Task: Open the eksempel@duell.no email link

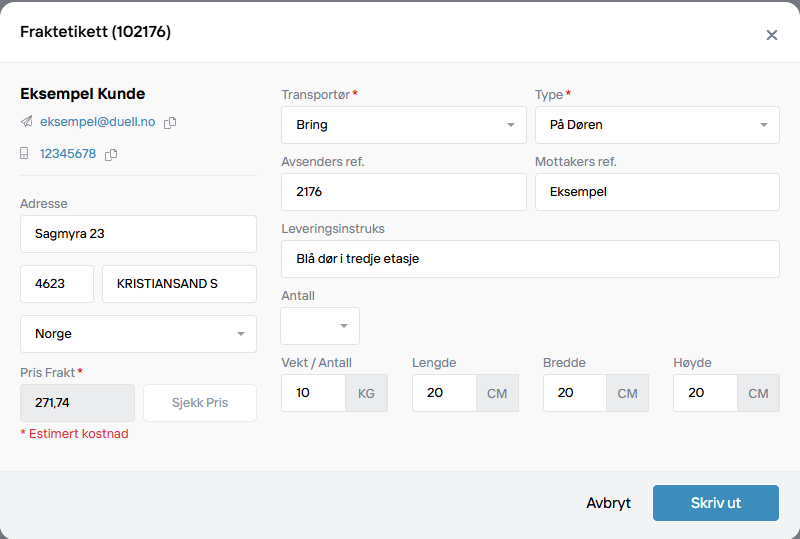Action: point(98,122)
